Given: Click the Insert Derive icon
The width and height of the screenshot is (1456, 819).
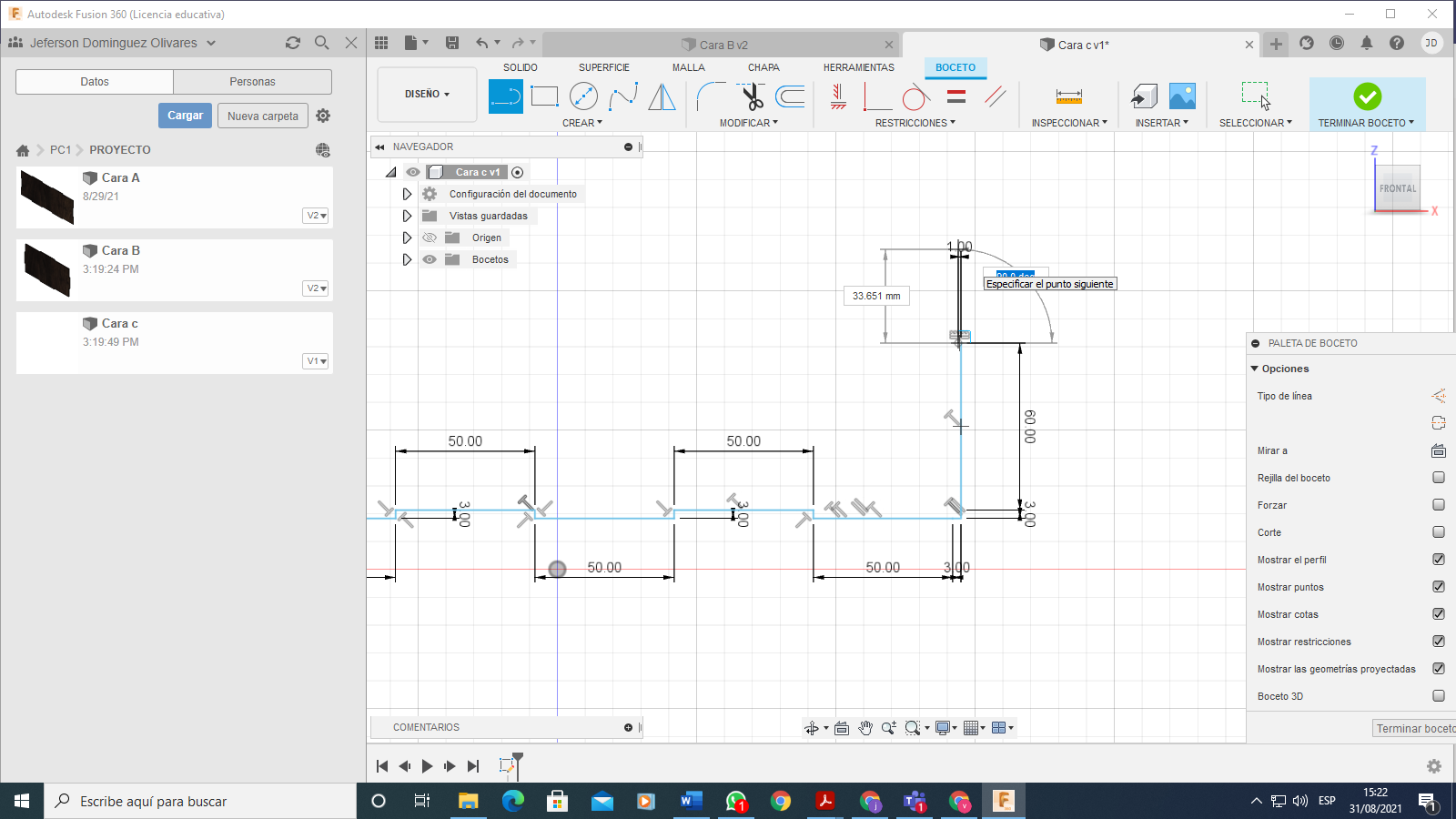Looking at the screenshot, I should [1144, 96].
